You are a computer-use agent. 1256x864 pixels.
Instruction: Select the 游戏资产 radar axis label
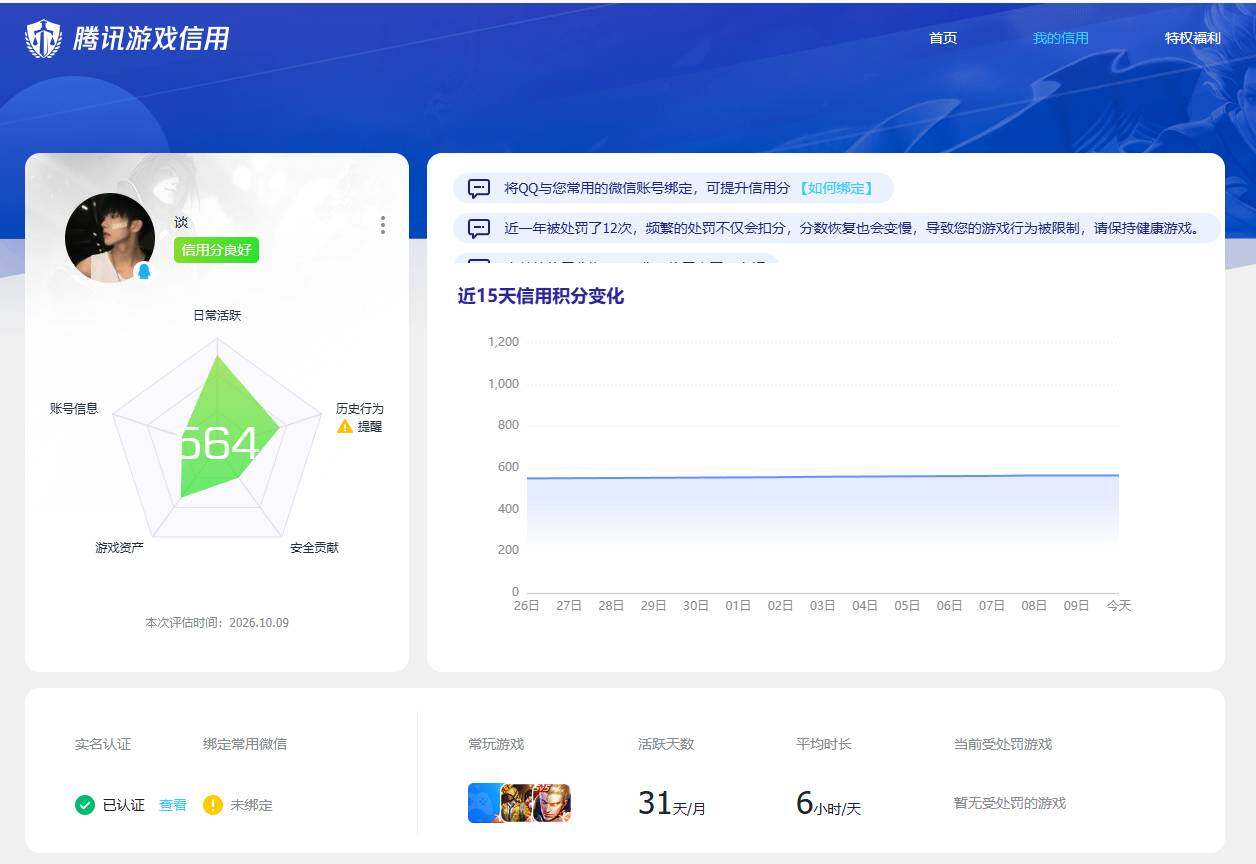point(120,547)
